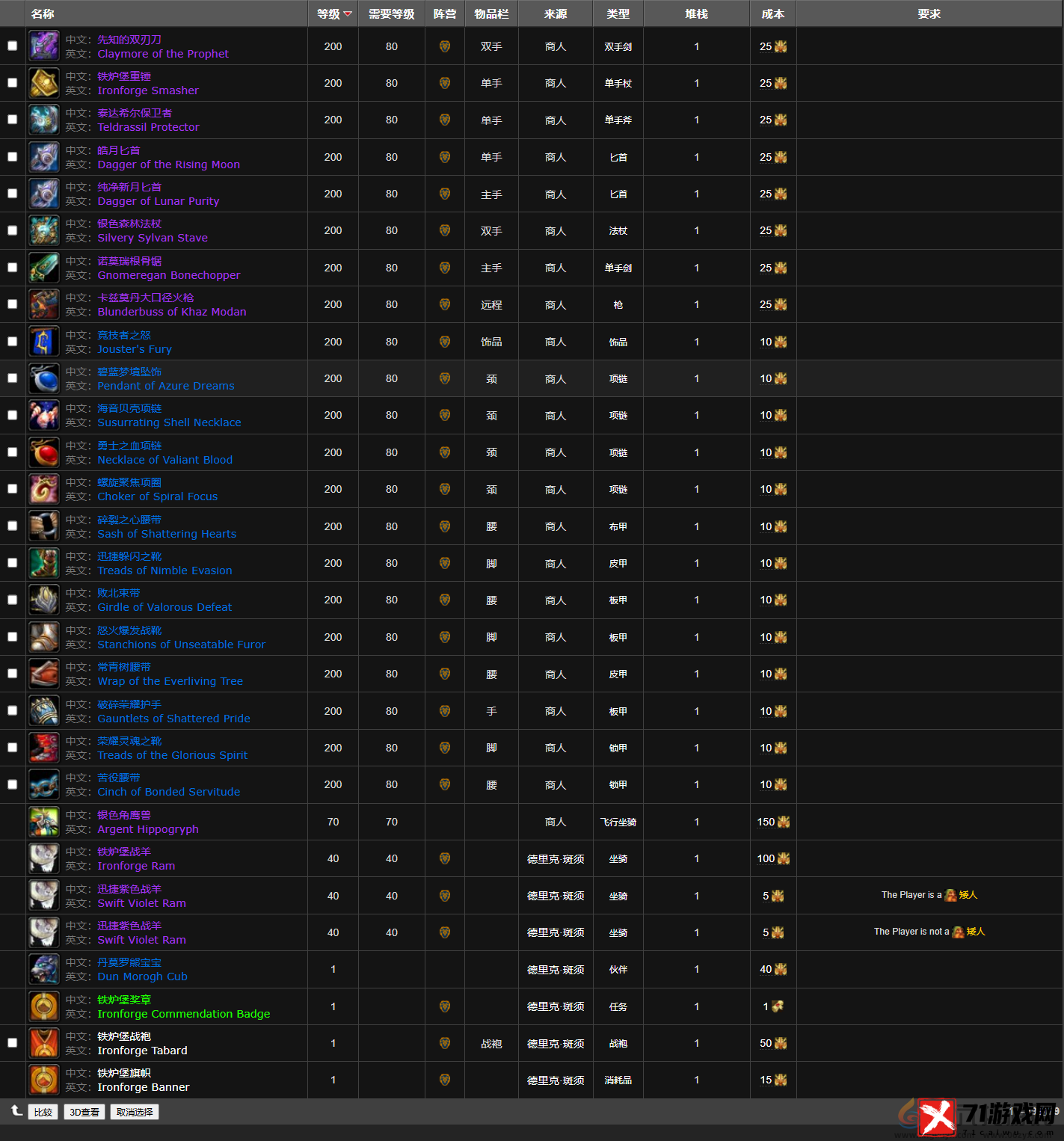Open the Argent Hippogryph link
This screenshot has height=1141, width=1064.
click(148, 829)
